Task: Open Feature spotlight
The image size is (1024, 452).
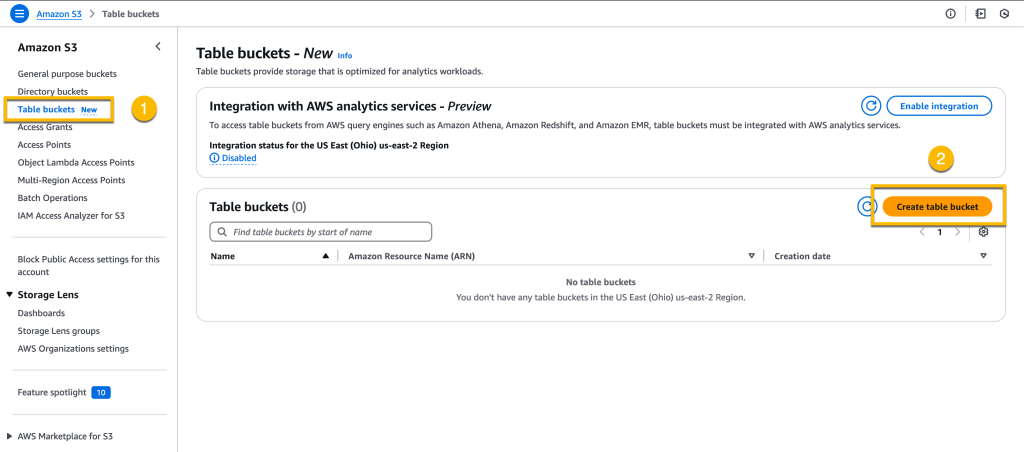Action: click(x=52, y=393)
